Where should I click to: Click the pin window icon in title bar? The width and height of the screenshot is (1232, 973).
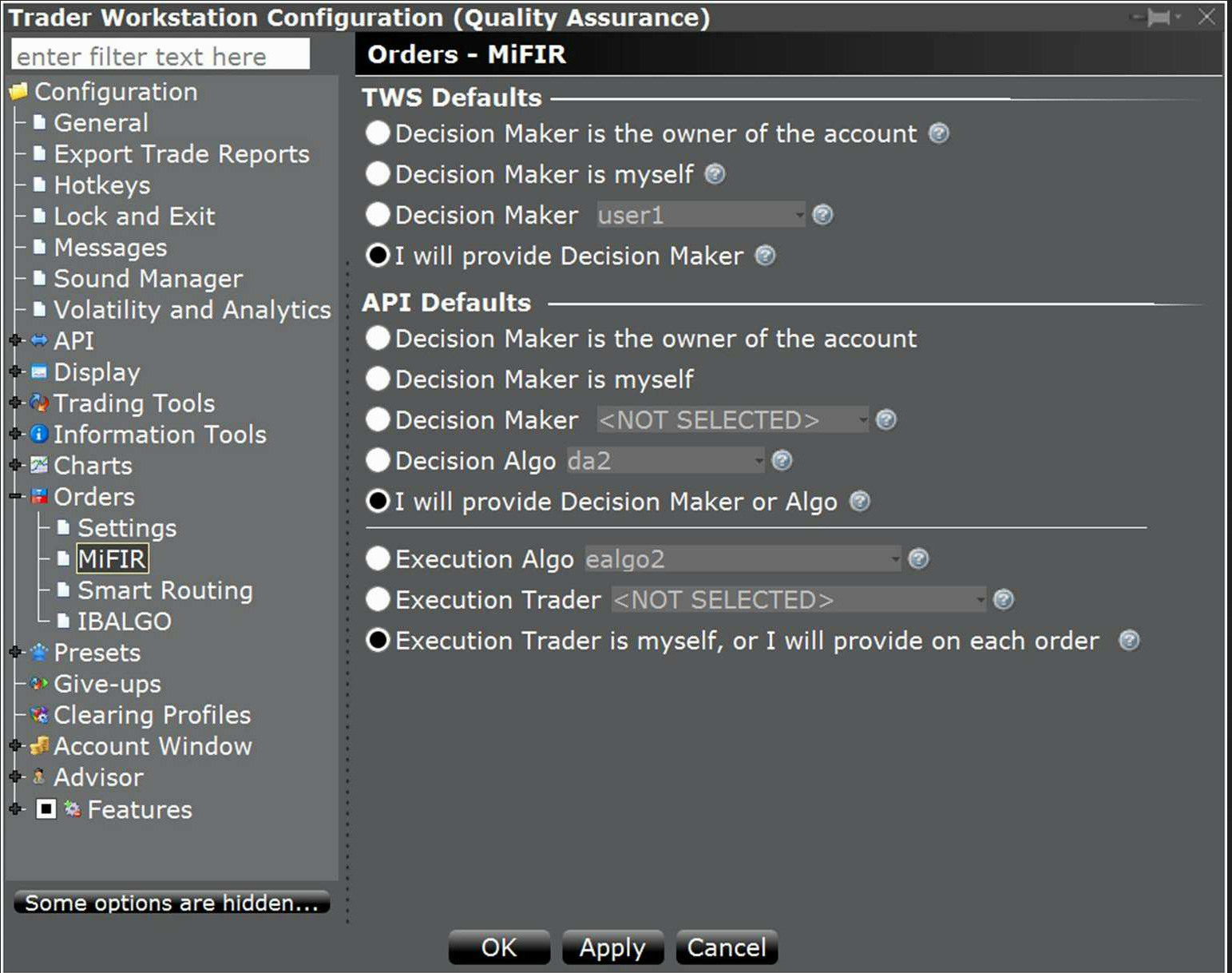[x=1158, y=17]
